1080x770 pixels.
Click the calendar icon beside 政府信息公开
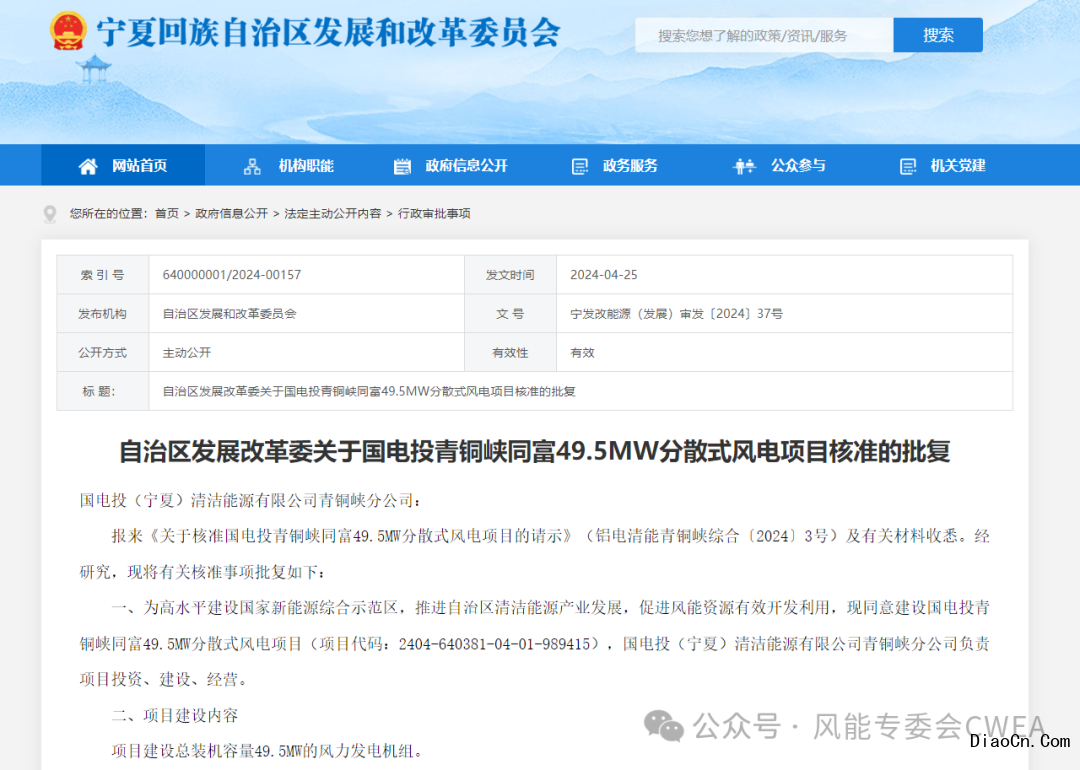pos(402,166)
